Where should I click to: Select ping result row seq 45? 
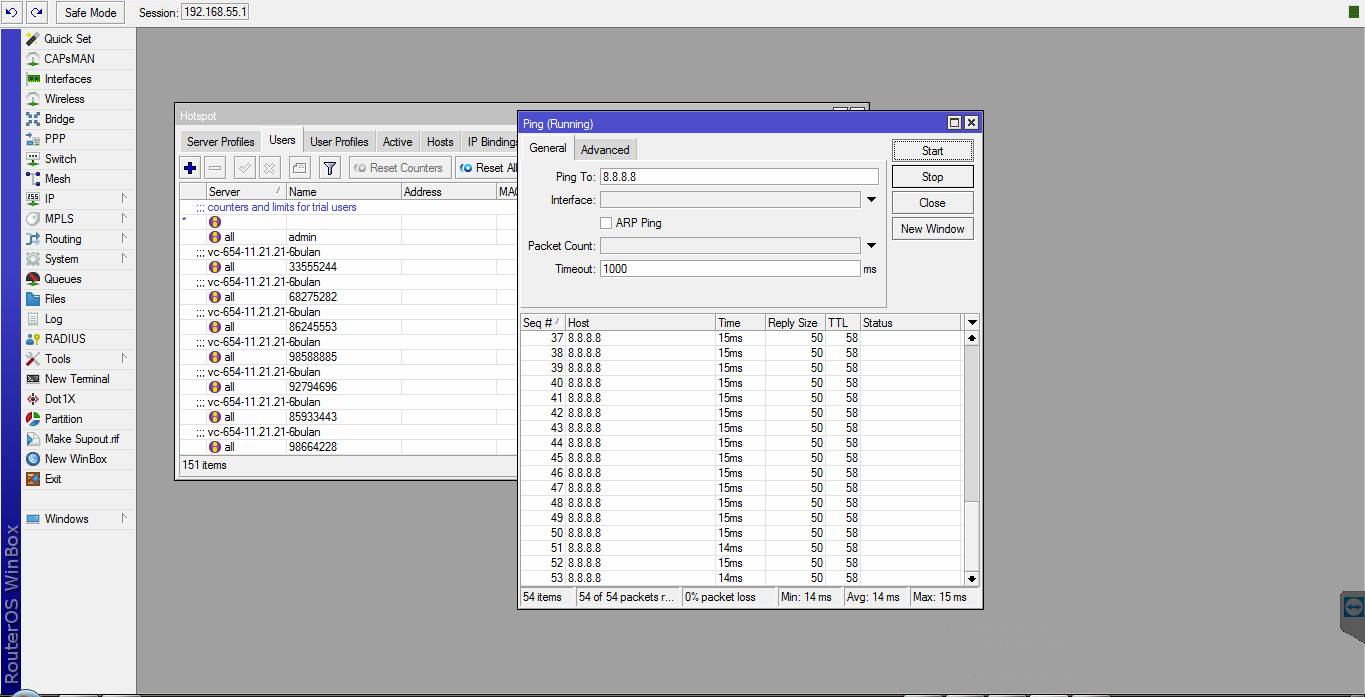(x=741, y=458)
